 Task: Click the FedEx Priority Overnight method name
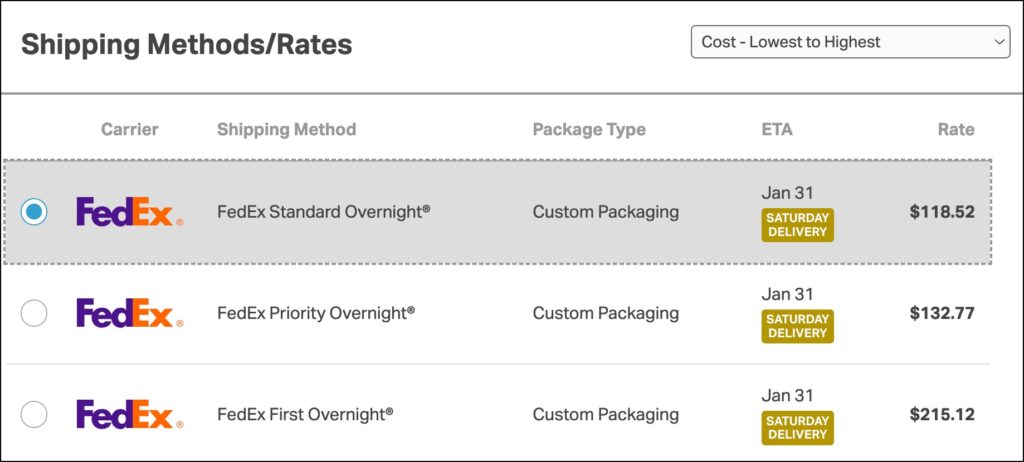click(x=315, y=313)
